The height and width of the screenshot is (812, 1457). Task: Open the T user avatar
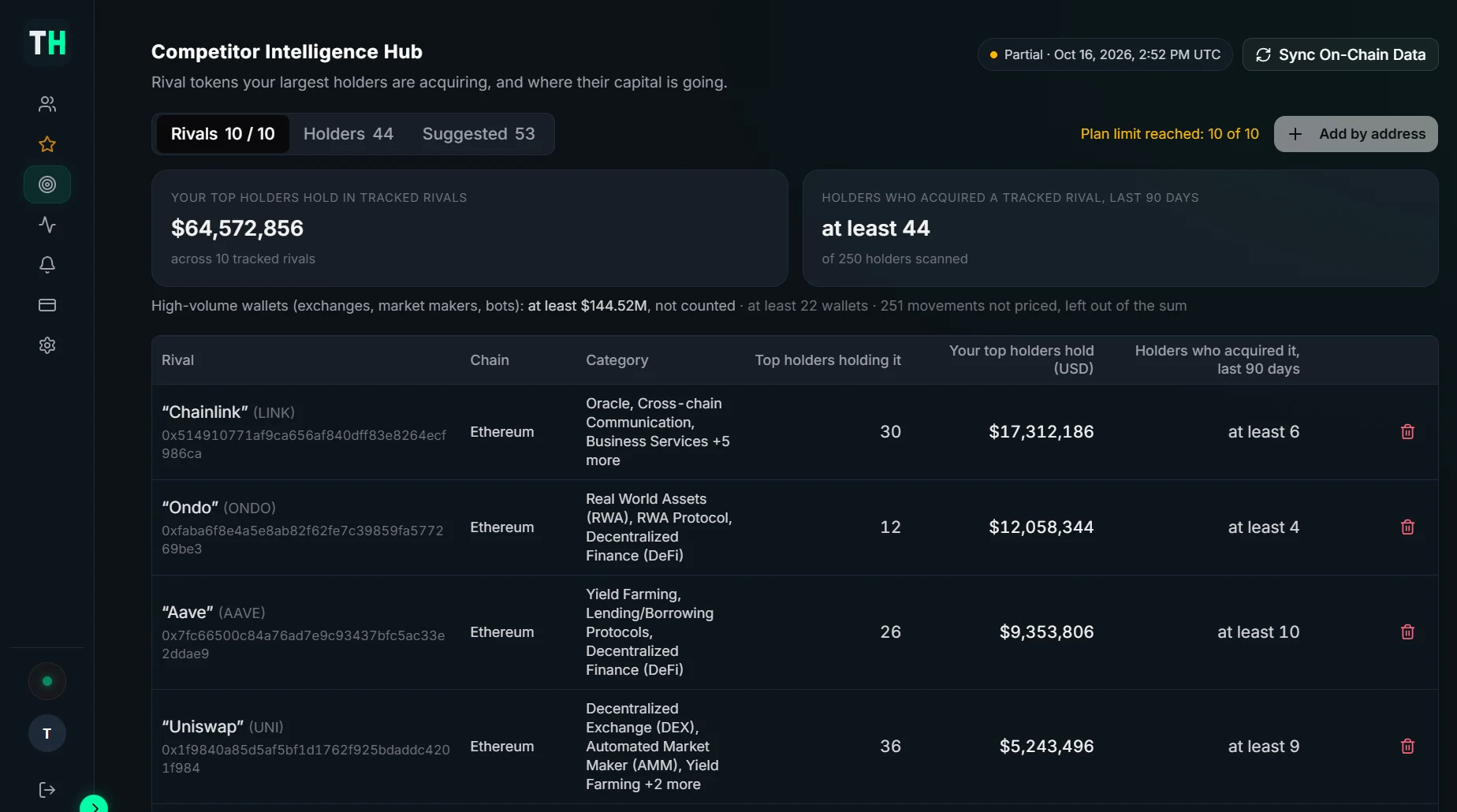tap(47, 733)
